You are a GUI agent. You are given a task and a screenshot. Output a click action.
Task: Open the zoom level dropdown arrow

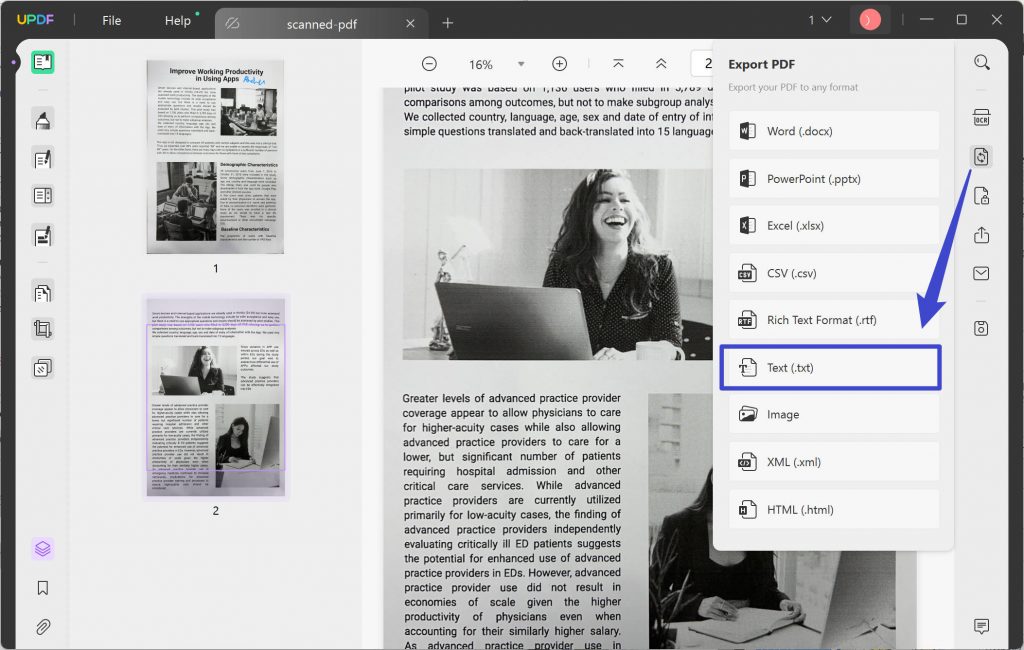point(521,64)
